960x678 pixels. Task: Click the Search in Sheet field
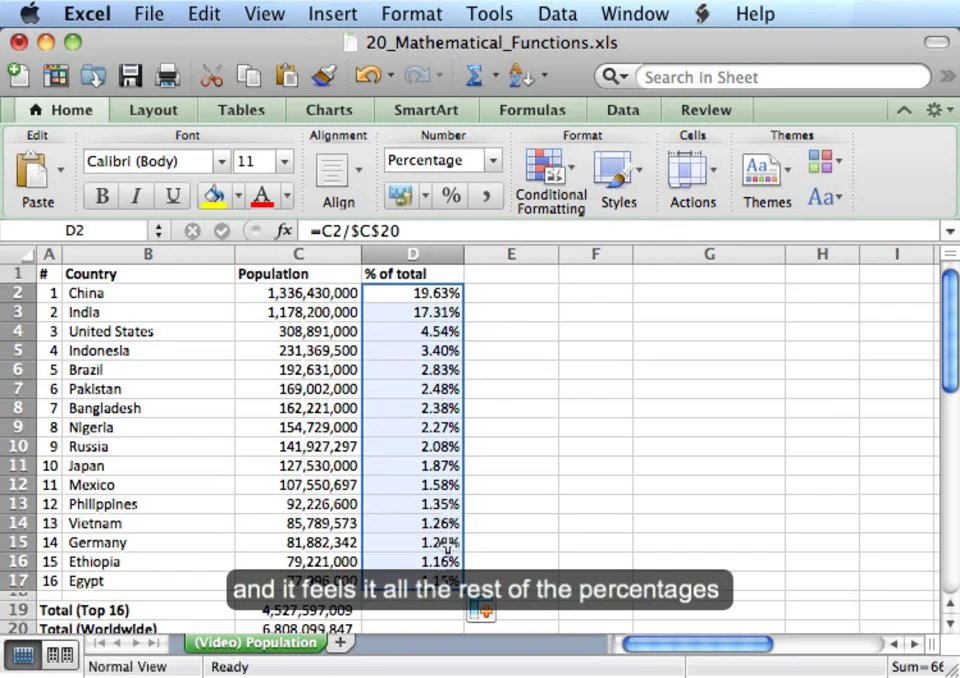pos(784,77)
